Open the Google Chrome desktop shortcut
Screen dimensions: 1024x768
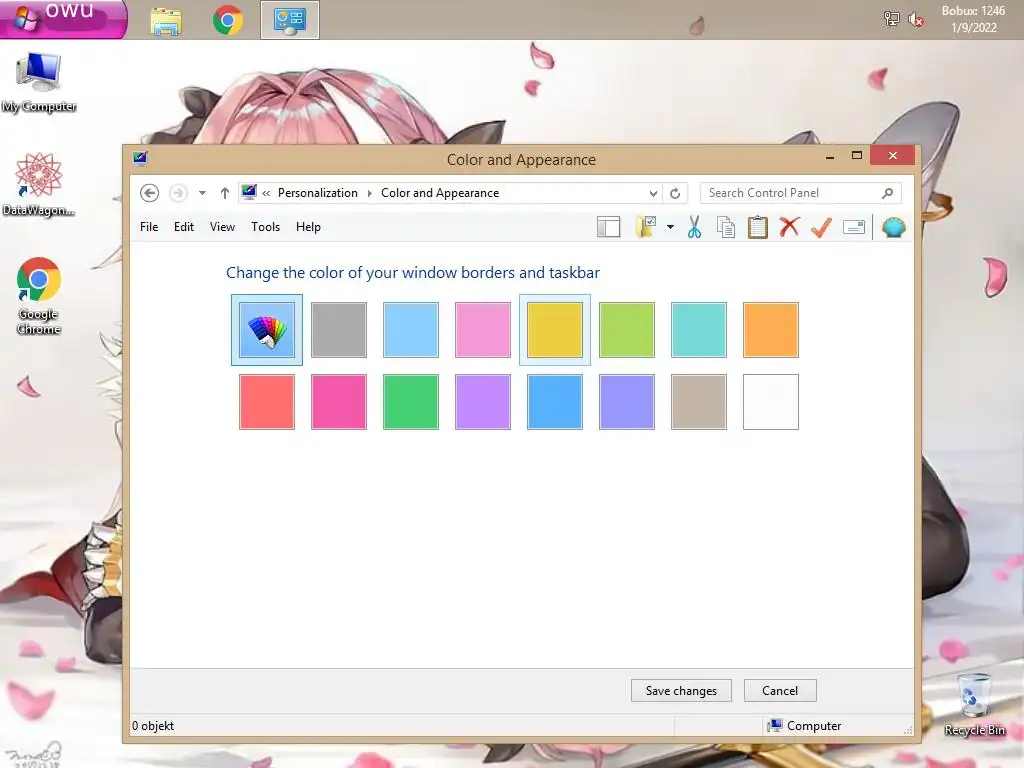[x=39, y=296]
